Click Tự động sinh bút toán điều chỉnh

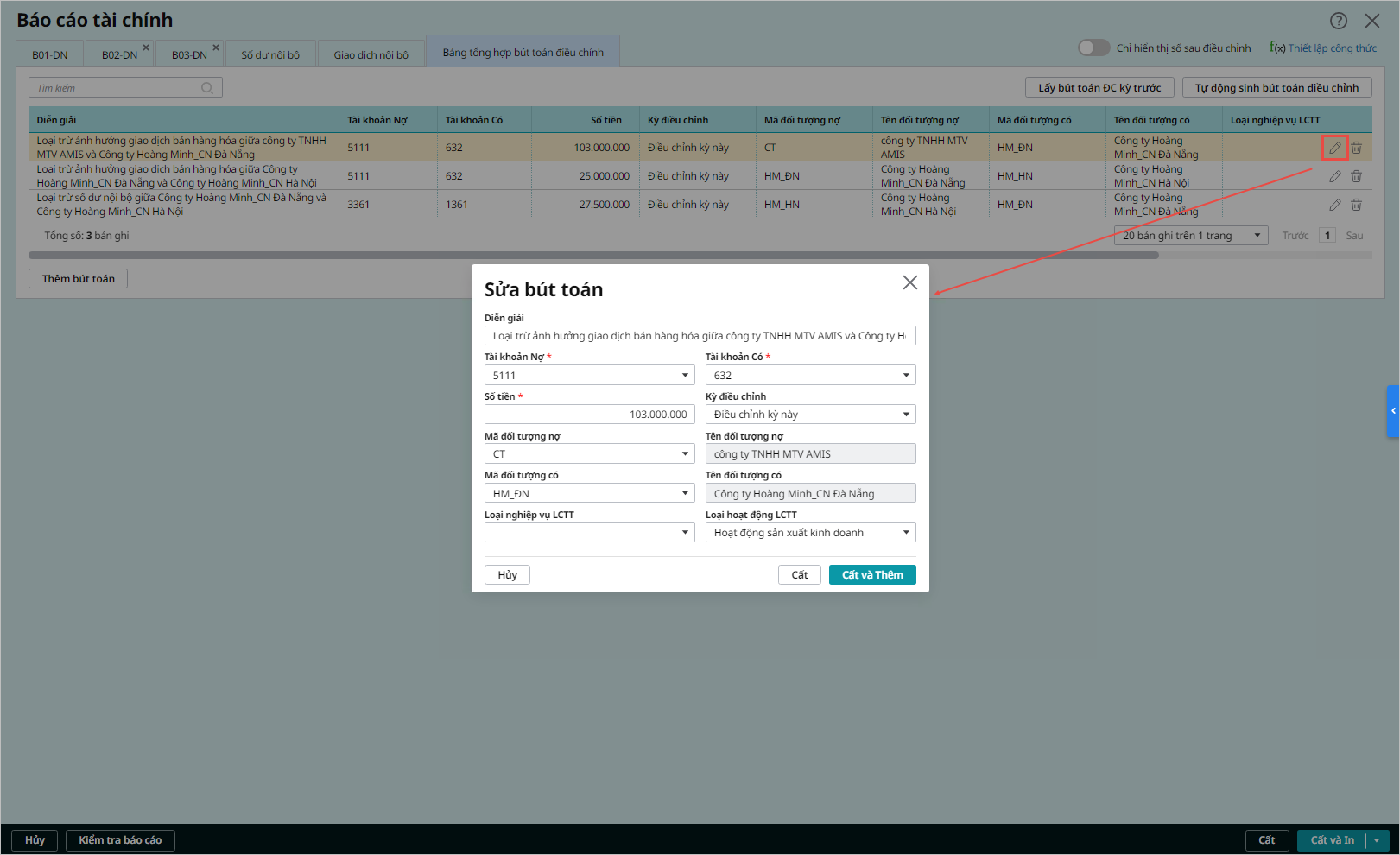(x=1276, y=88)
